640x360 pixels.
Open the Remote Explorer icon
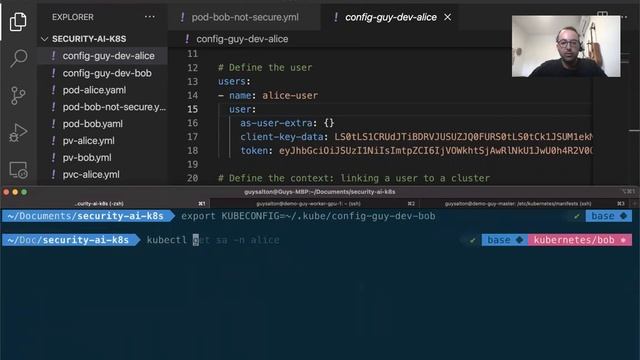(x=18, y=170)
